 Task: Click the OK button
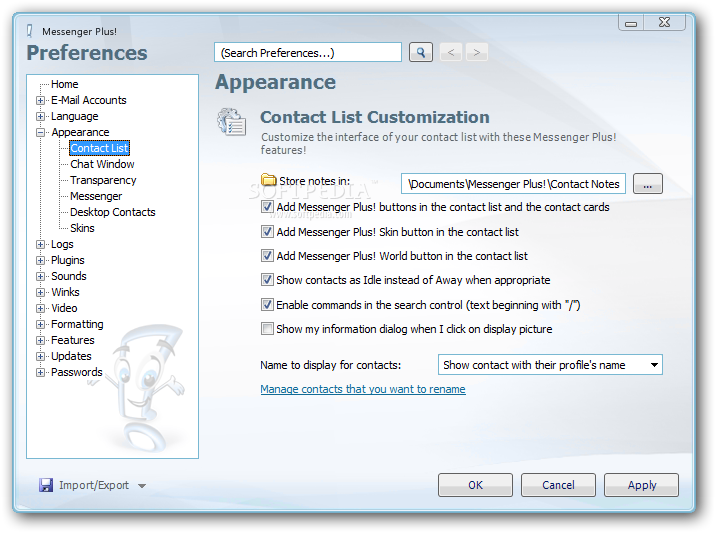tap(475, 485)
